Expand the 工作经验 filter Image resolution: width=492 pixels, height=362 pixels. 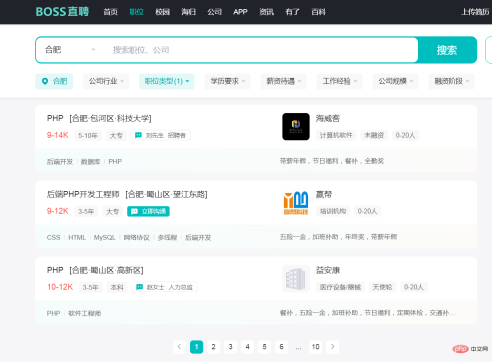coord(339,81)
